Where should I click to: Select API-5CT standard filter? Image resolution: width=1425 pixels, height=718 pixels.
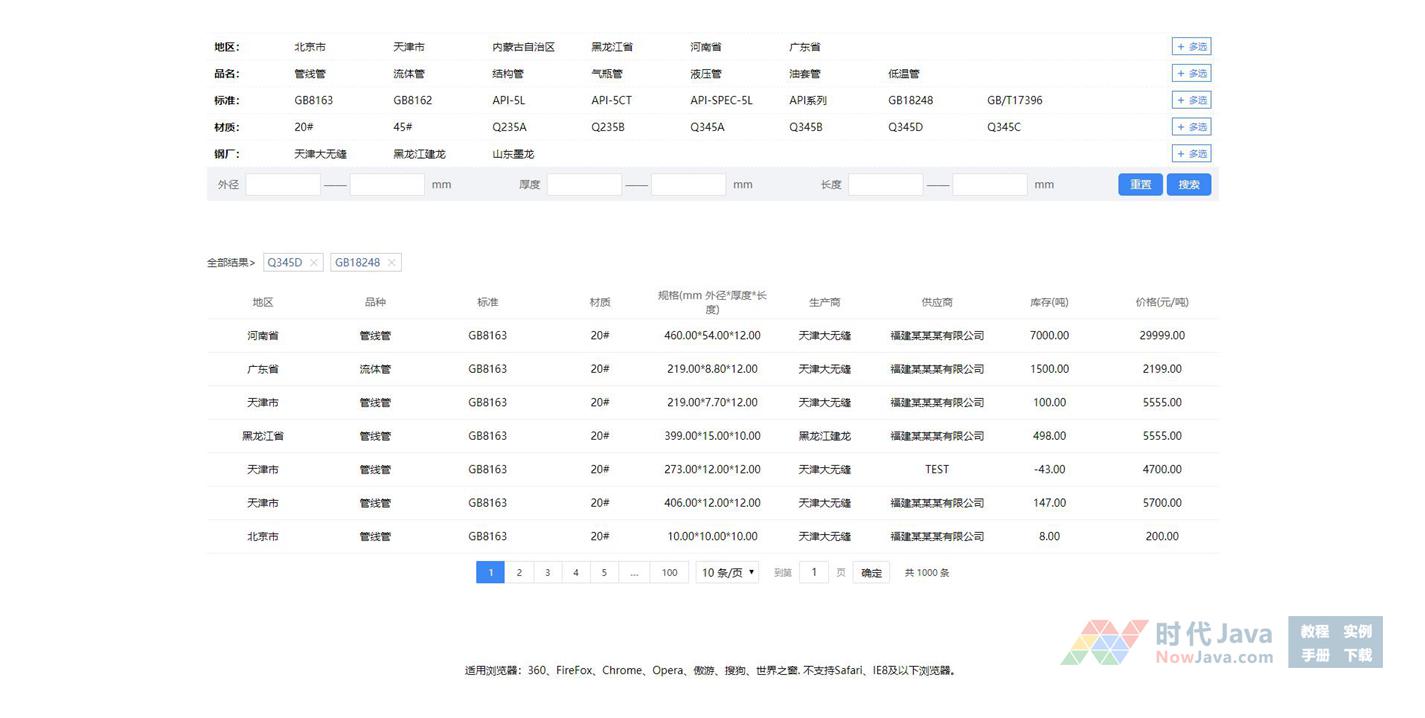click(x=611, y=100)
